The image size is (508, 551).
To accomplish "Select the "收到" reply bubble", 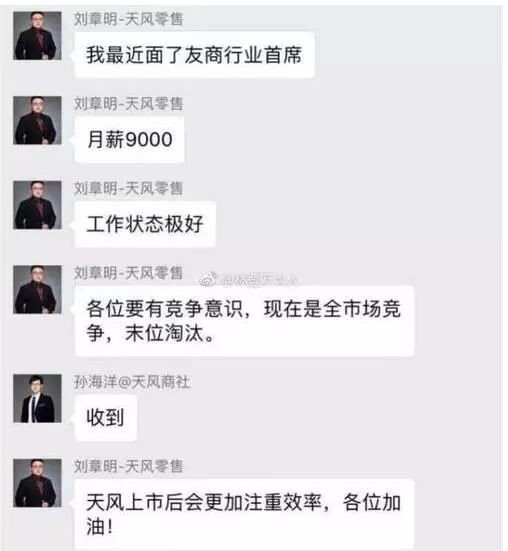I will click(105, 417).
